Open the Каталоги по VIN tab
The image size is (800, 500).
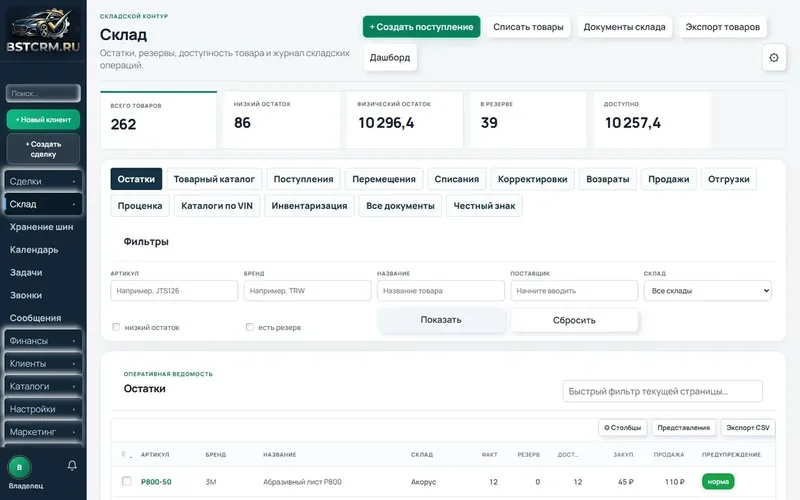217,206
